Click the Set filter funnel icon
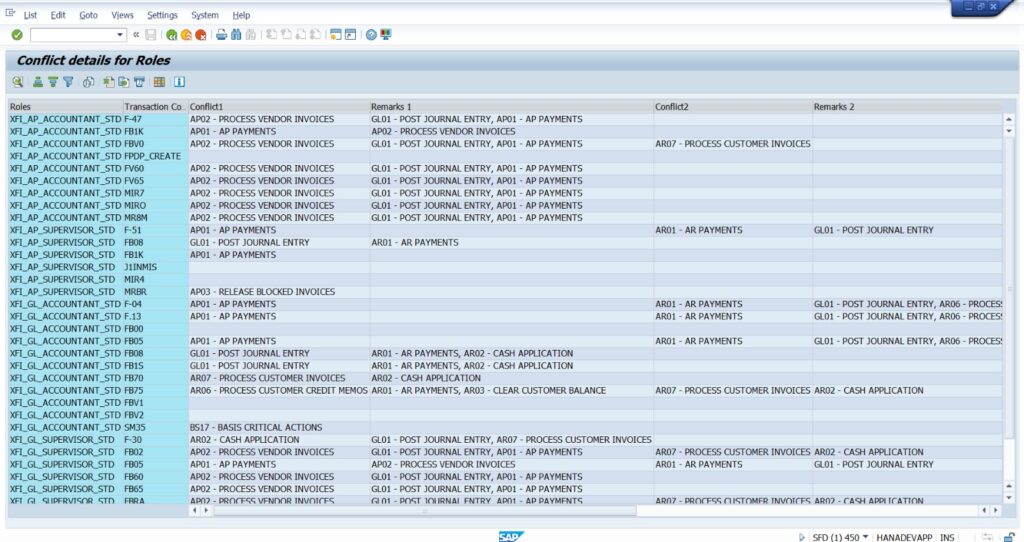This screenshot has width=1024, height=542. [68, 82]
